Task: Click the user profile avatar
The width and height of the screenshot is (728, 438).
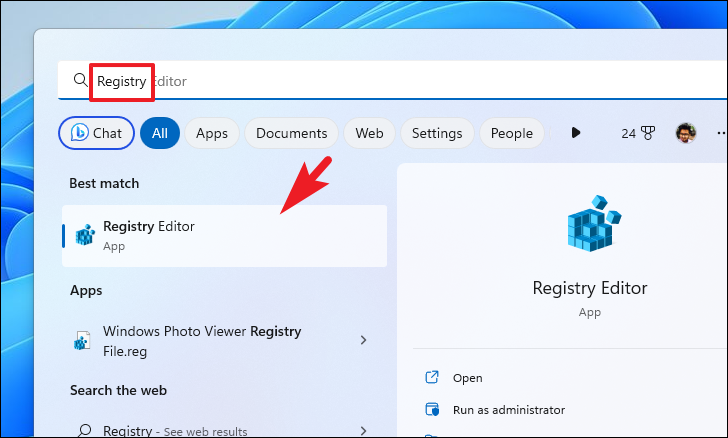Action: pos(686,133)
